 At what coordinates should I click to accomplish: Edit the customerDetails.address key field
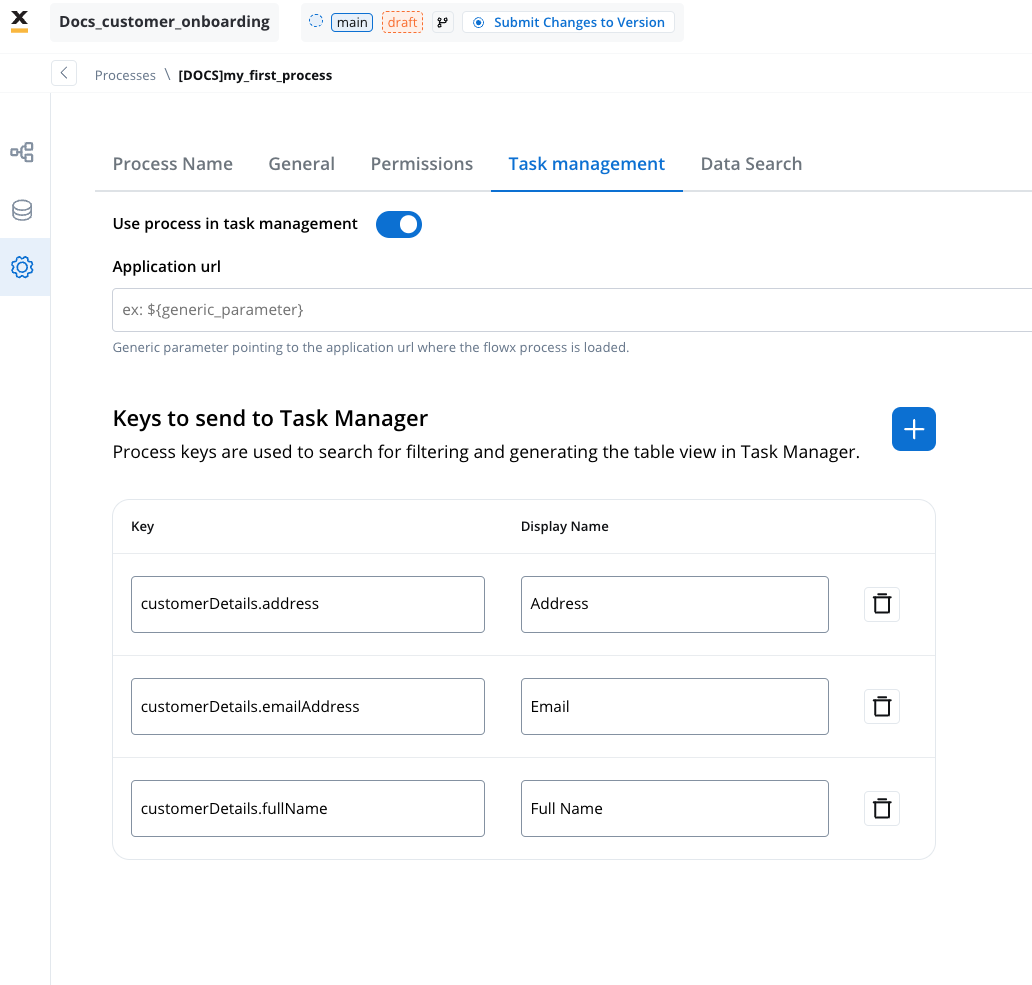click(x=308, y=605)
